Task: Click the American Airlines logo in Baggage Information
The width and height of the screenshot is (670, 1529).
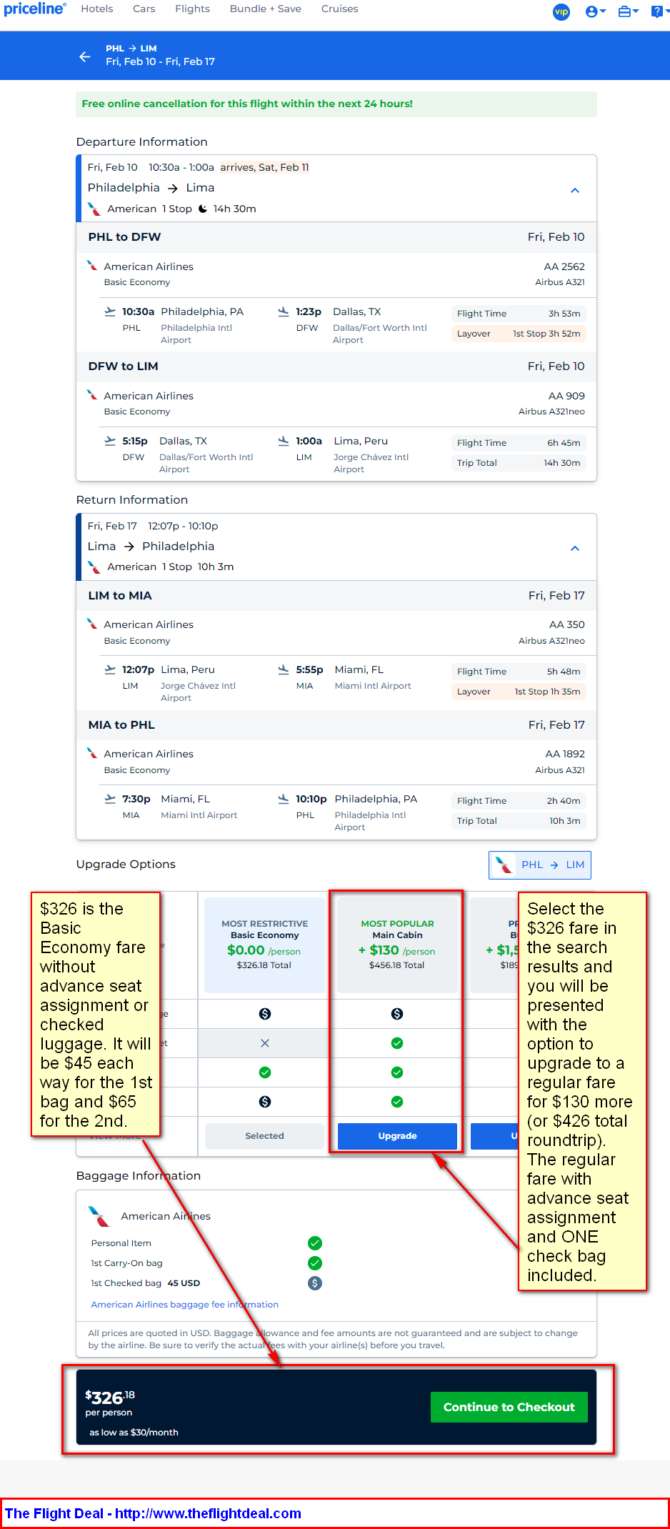Action: pyautogui.click(x=98, y=1216)
